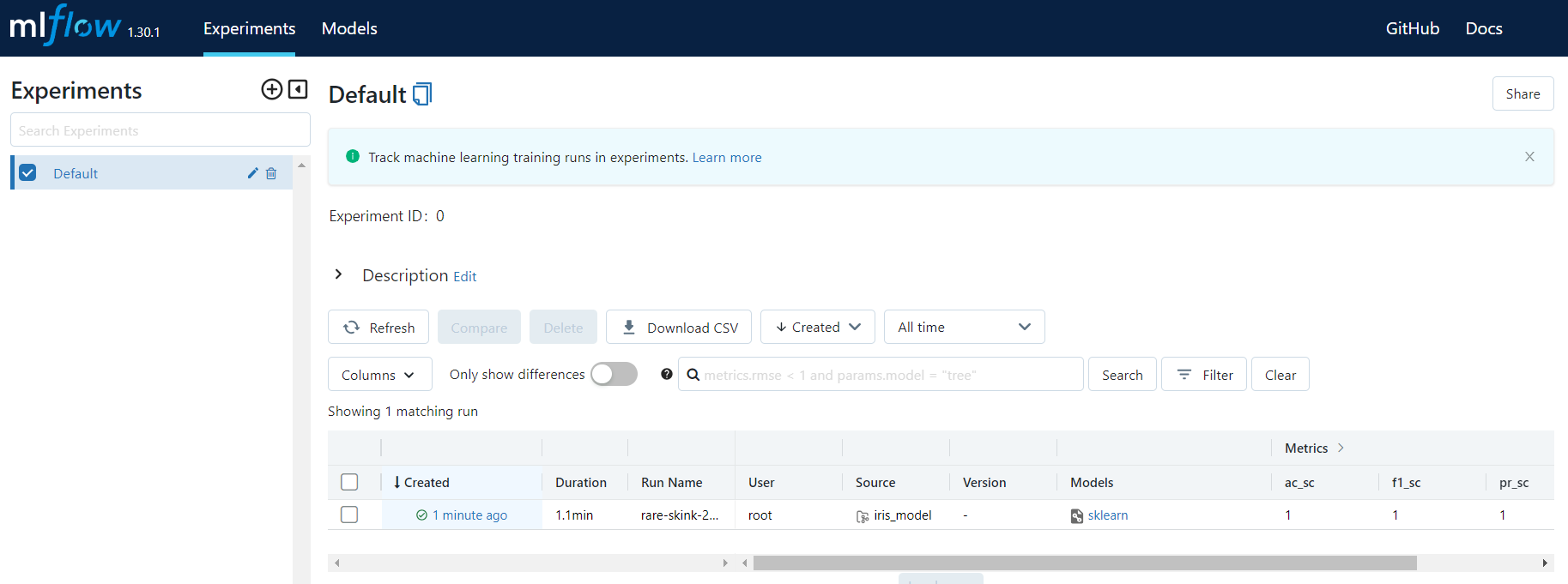Rename Default experiment with pencil icon
The height and width of the screenshot is (584, 1568).
coord(252,173)
